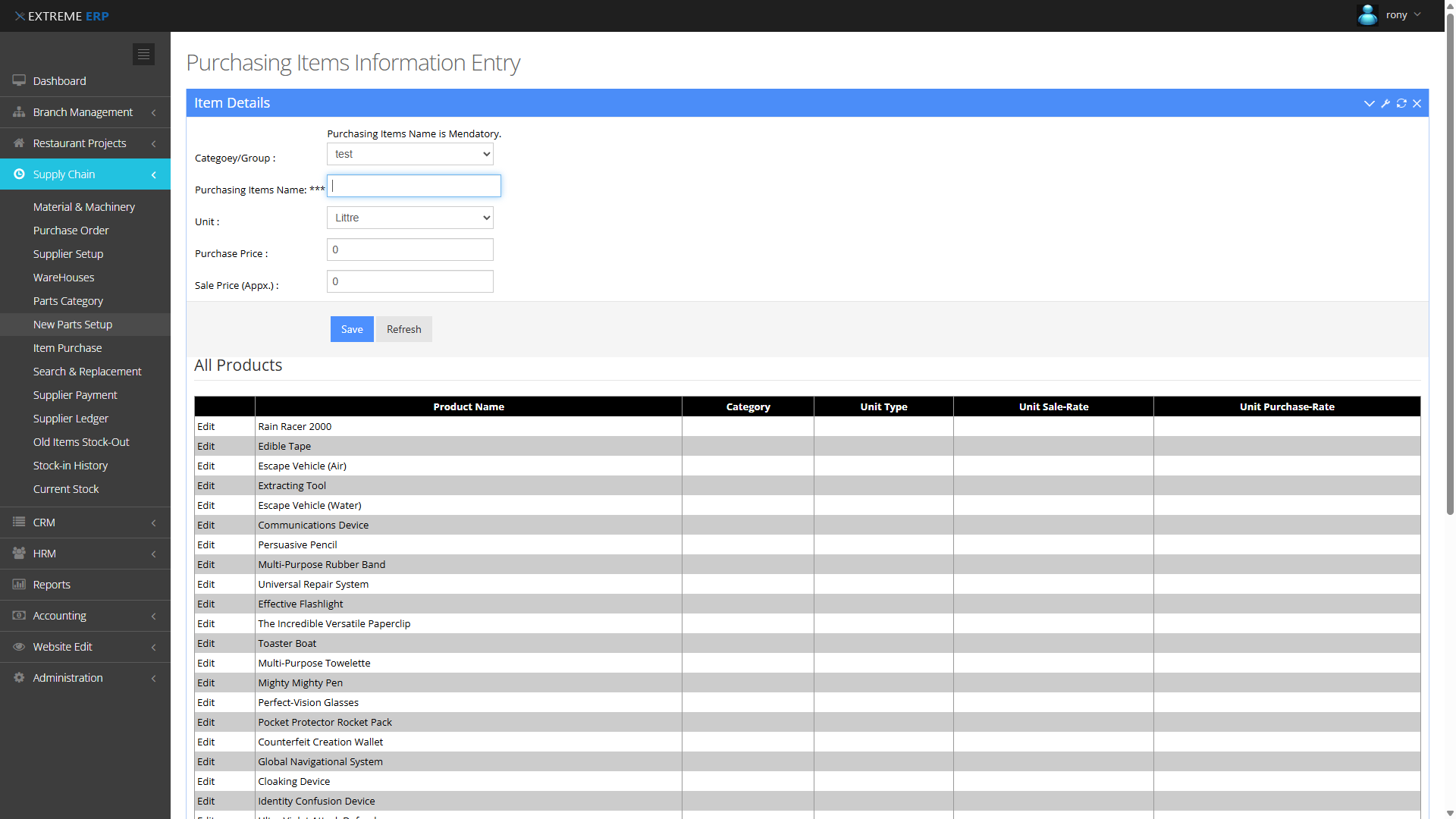Click the Reports chart icon

click(19, 585)
